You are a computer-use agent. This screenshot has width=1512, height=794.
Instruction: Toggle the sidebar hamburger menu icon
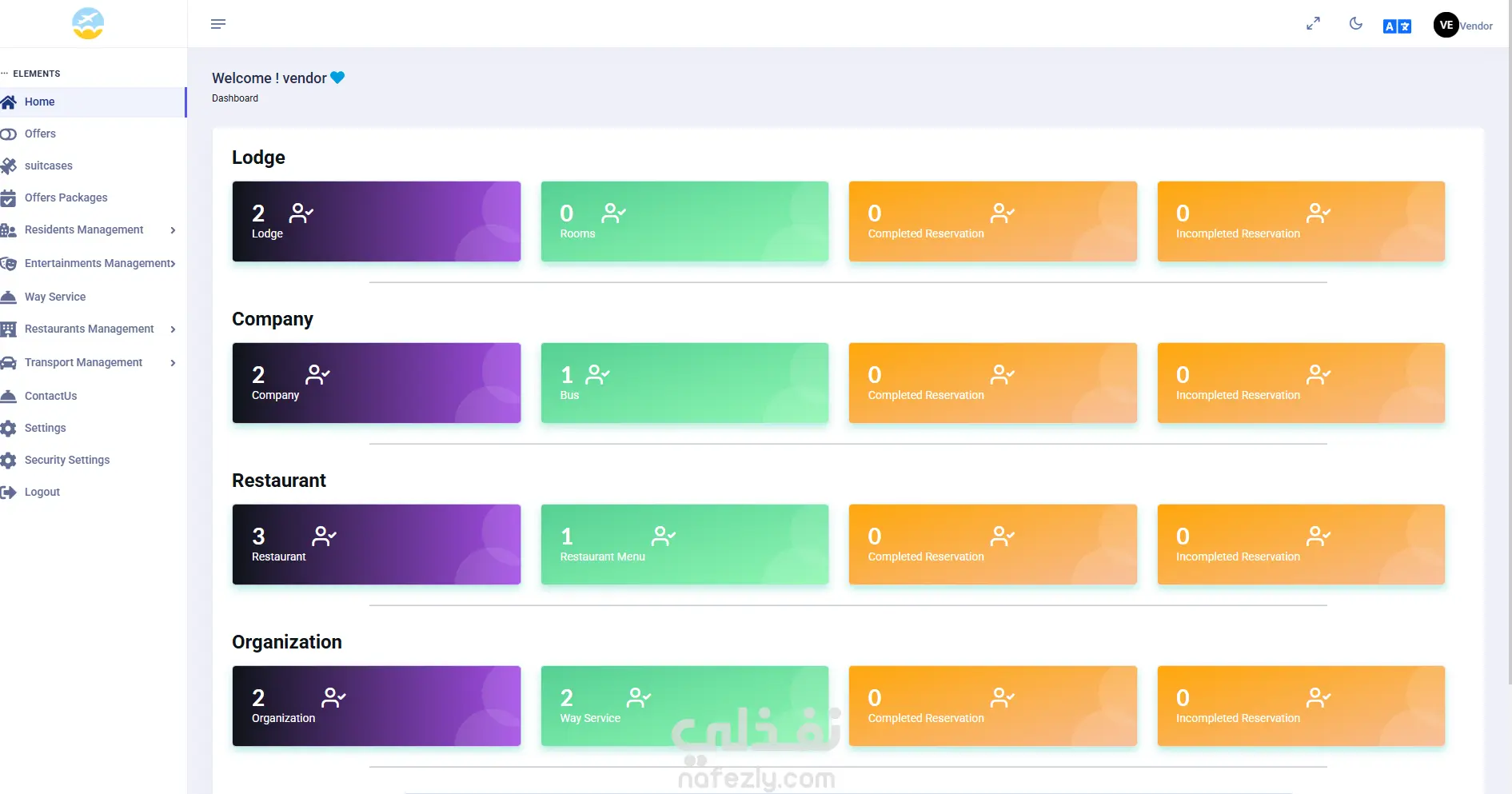[217, 24]
